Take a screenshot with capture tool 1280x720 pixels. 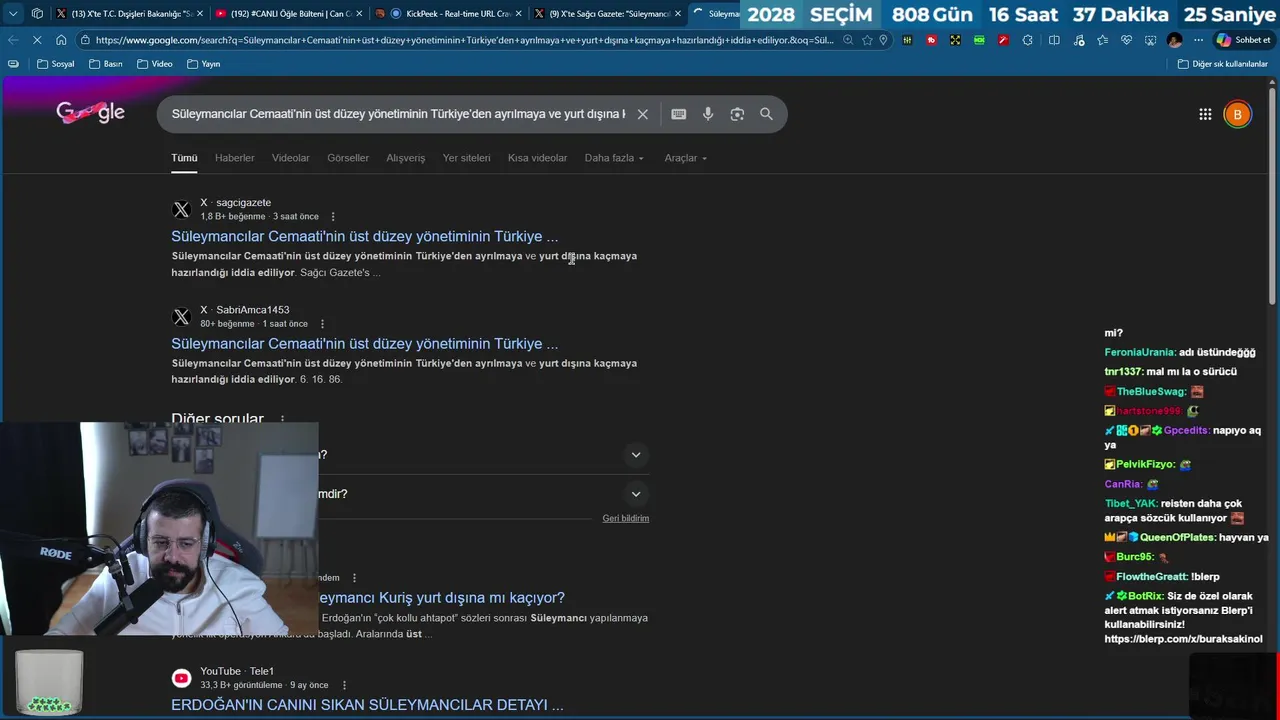[x=1150, y=40]
